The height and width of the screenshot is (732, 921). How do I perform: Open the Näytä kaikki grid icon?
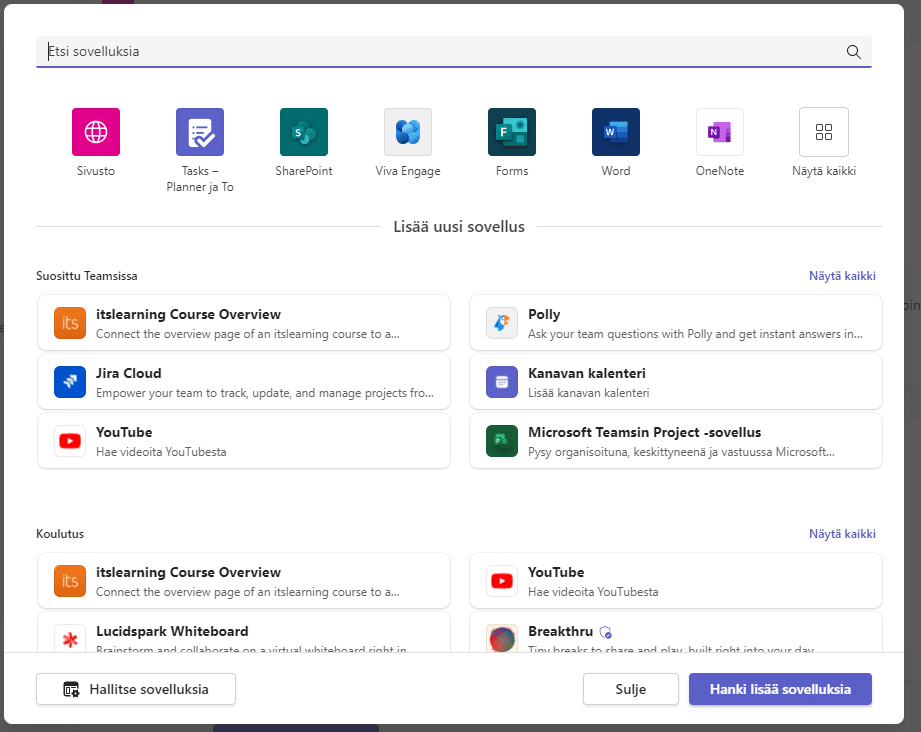click(823, 132)
